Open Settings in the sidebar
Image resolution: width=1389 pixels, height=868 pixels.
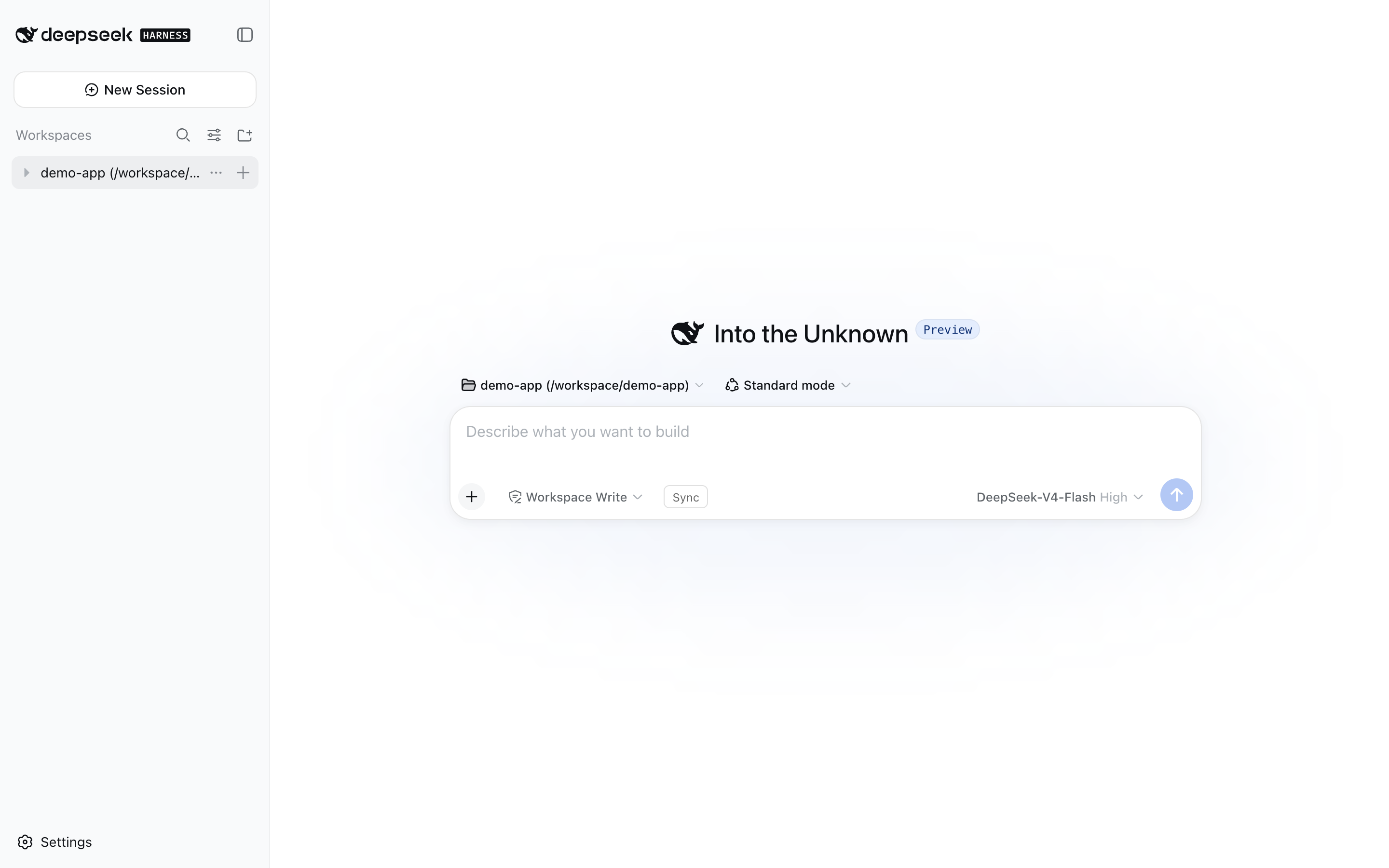[x=54, y=841]
